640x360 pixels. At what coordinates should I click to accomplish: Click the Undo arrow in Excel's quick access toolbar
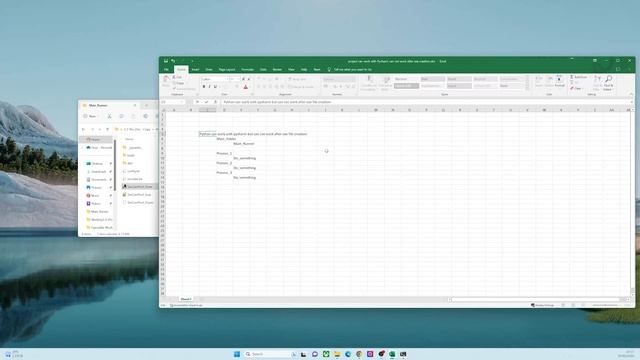(x=173, y=61)
